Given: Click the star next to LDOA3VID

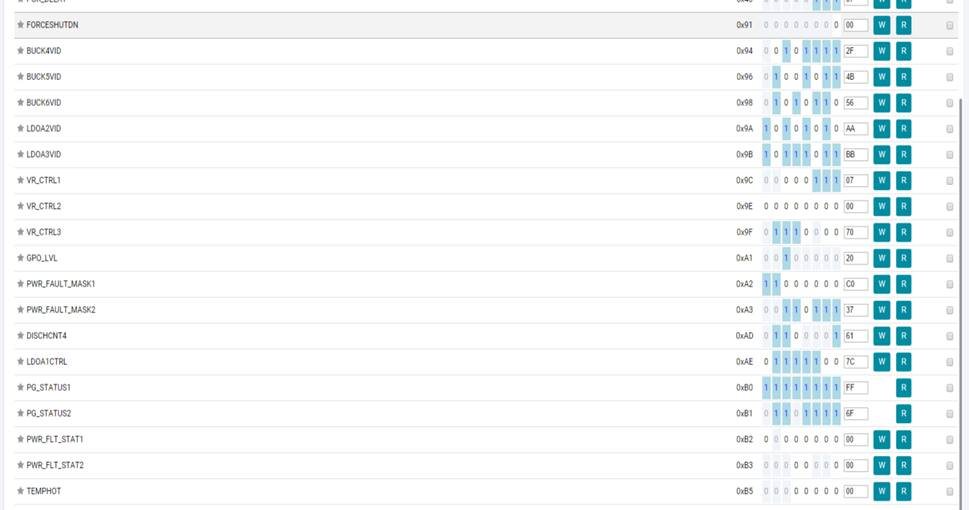Looking at the screenshot, I should click(20, 154).
